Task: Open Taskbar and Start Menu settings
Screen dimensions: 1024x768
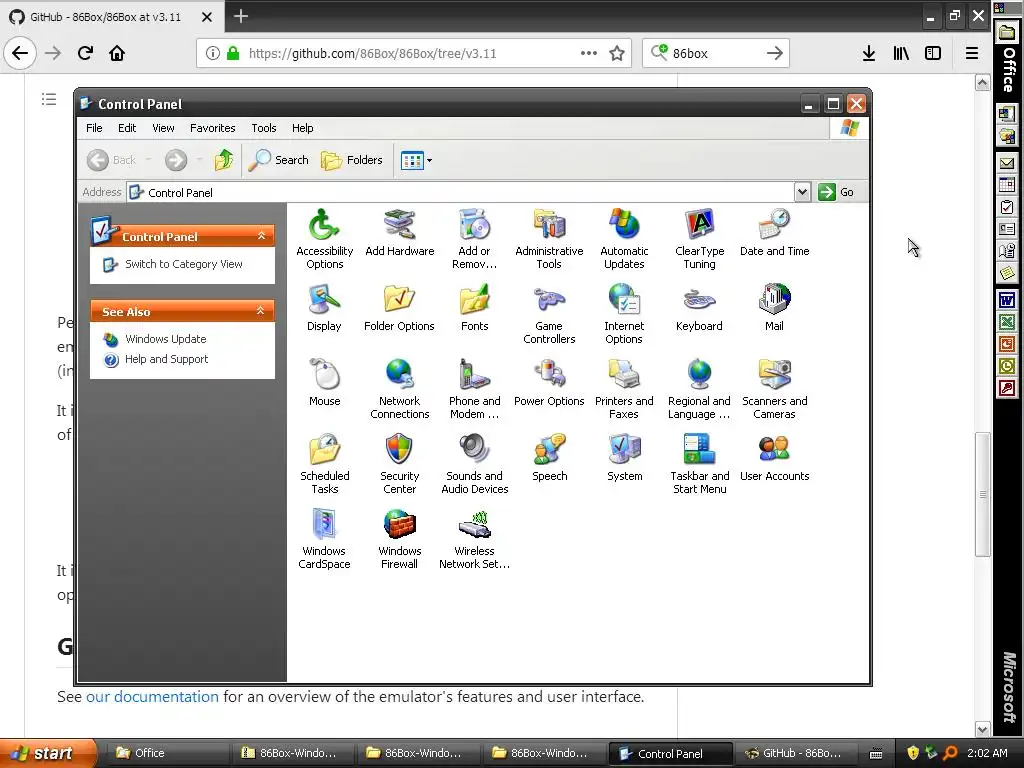Action: pyautogui.click(x=699, y=464)
